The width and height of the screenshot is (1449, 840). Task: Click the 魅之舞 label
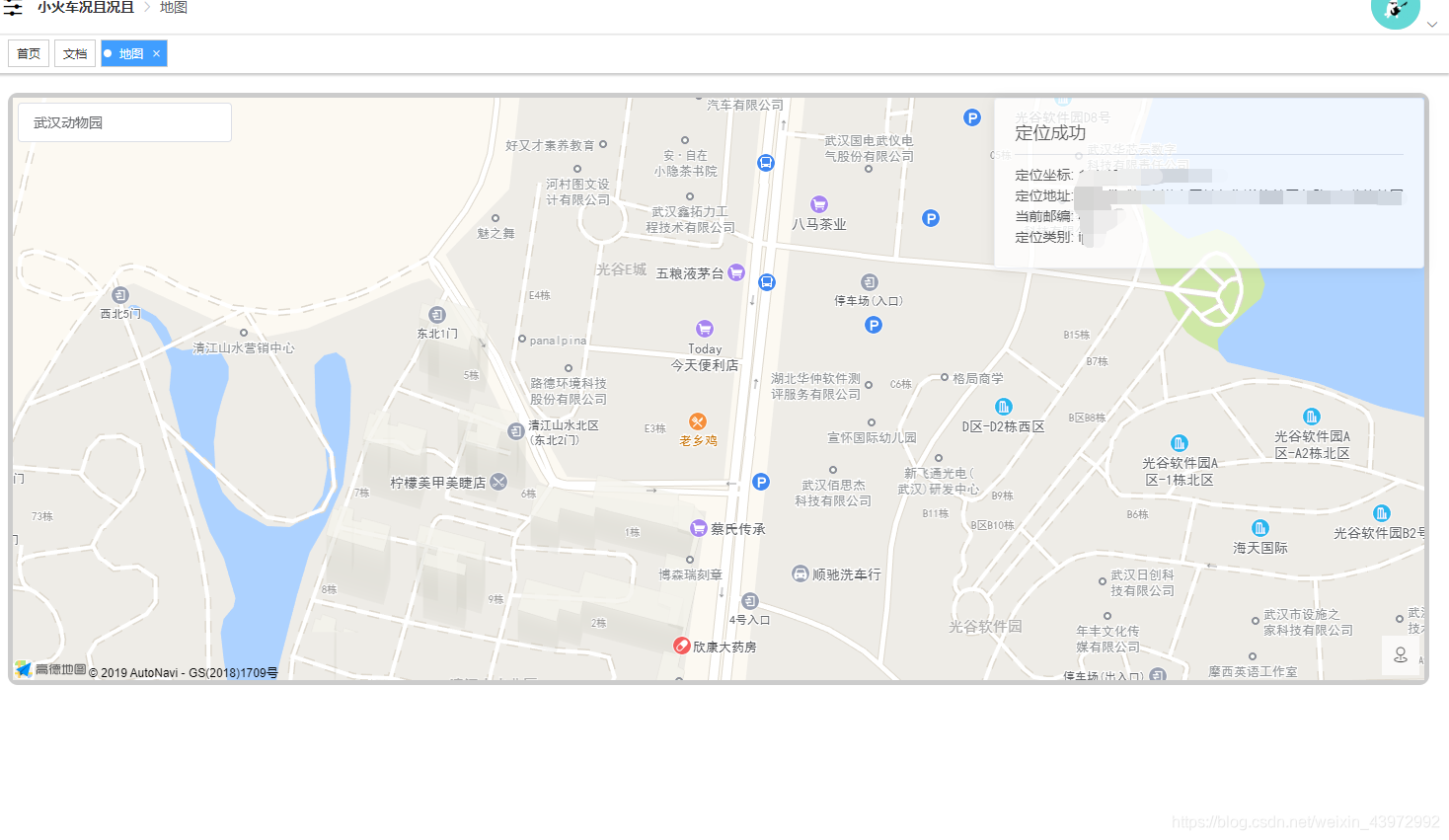click(x=496, y=234)
